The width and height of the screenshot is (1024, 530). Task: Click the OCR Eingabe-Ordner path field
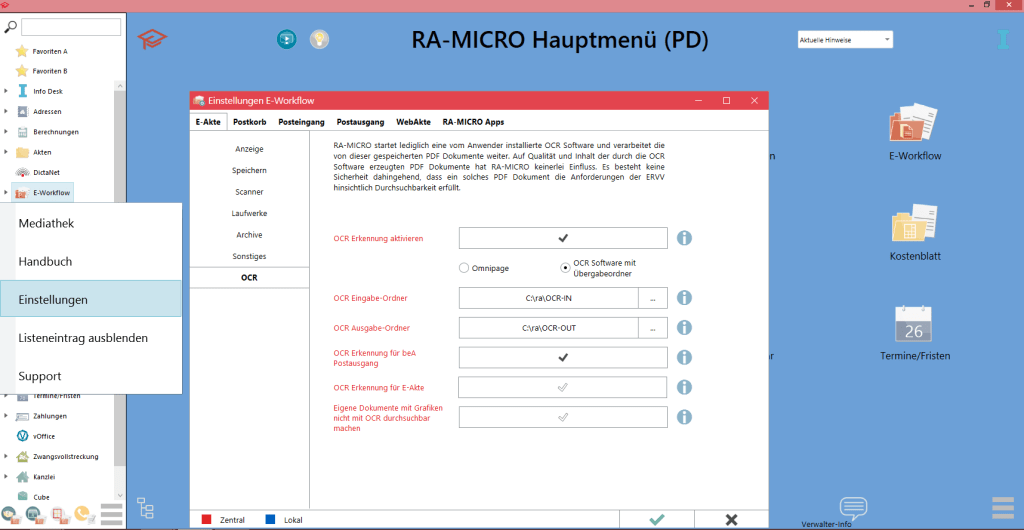click(x=549, y=298)
